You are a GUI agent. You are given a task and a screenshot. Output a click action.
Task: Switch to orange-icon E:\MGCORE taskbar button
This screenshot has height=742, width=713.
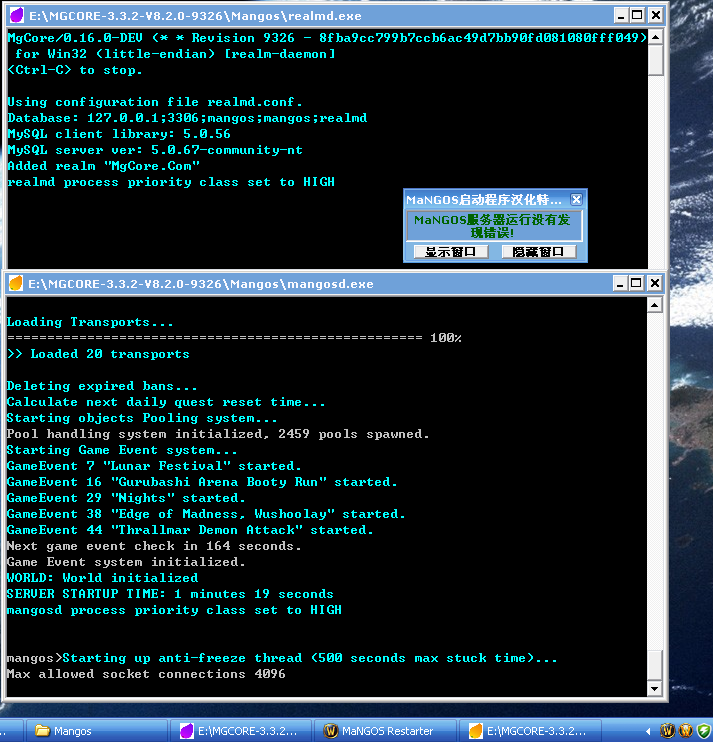tap(530, 731)
